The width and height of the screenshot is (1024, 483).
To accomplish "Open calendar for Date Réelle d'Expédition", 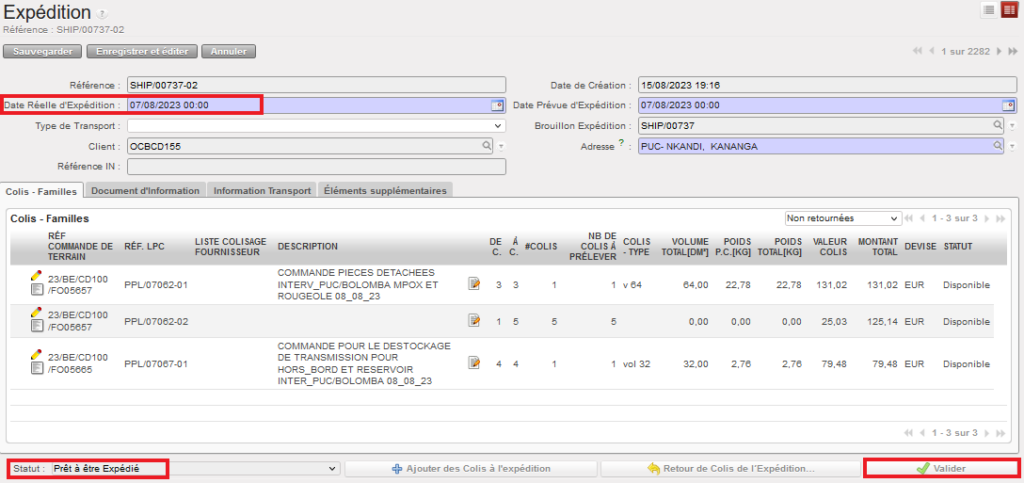I will click(497, 105).
